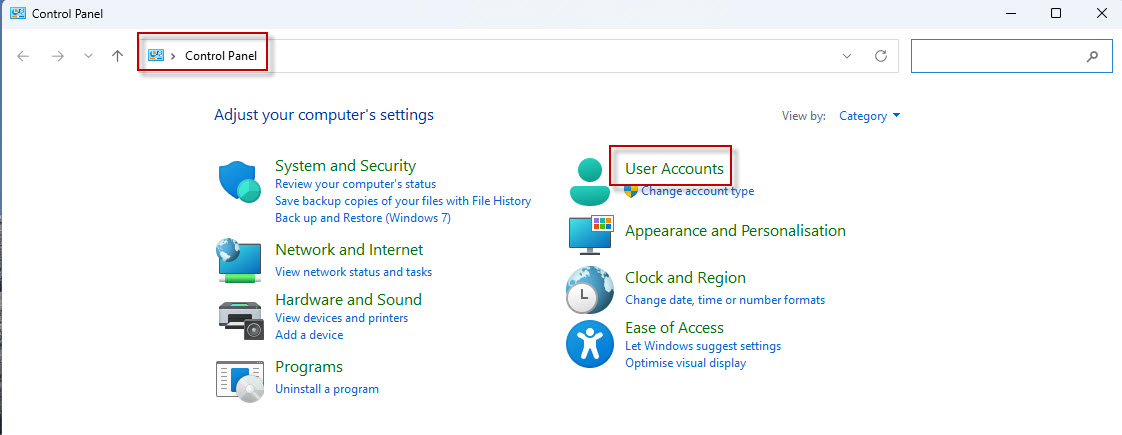This screenshot has height=435, width=1122.
Task: Open the User Accounts category
Action: pyautogui.click(x=674, y=169)
